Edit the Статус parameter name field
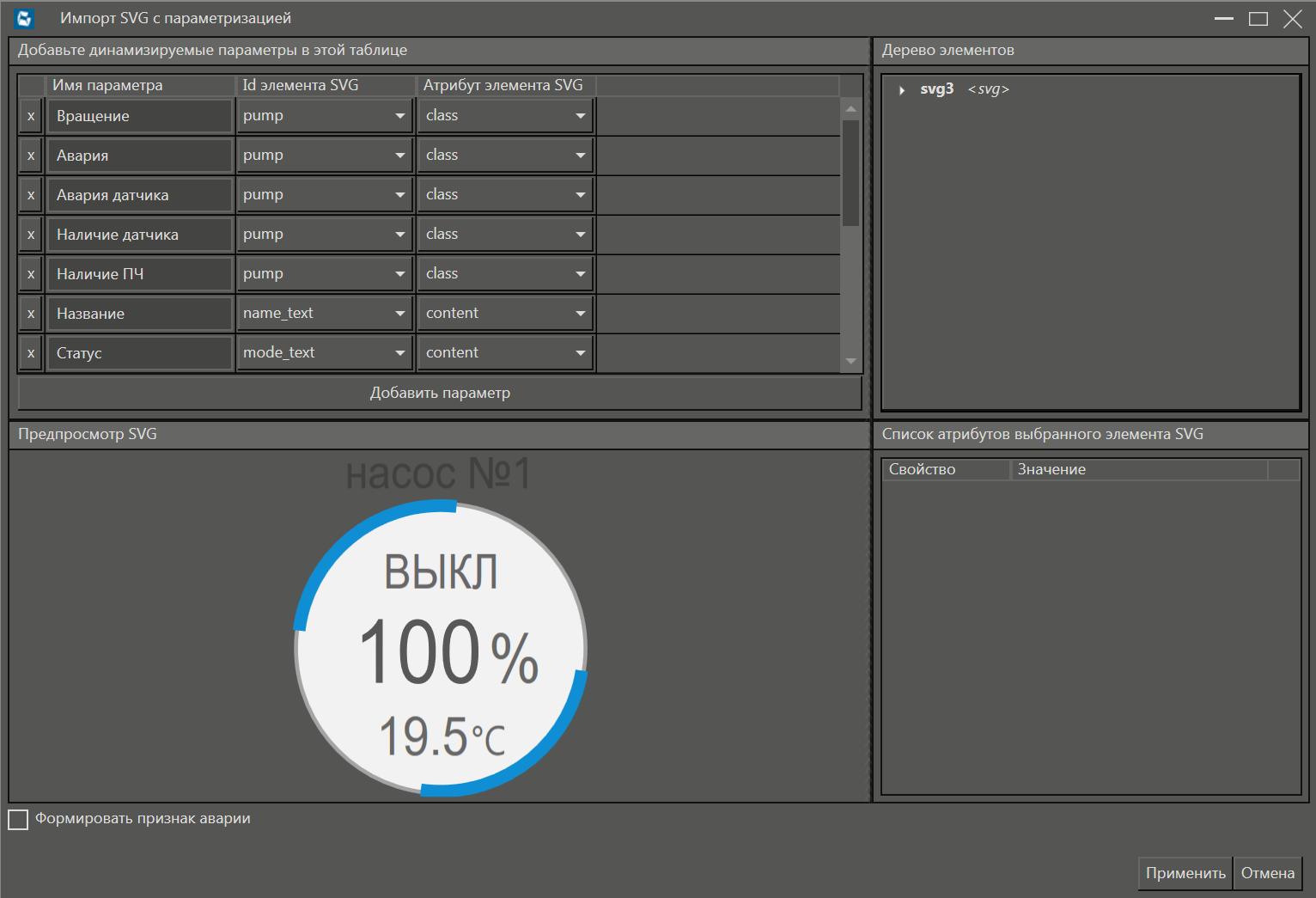Viewport: 1316px width, 898px height. (x=140, y=353)
